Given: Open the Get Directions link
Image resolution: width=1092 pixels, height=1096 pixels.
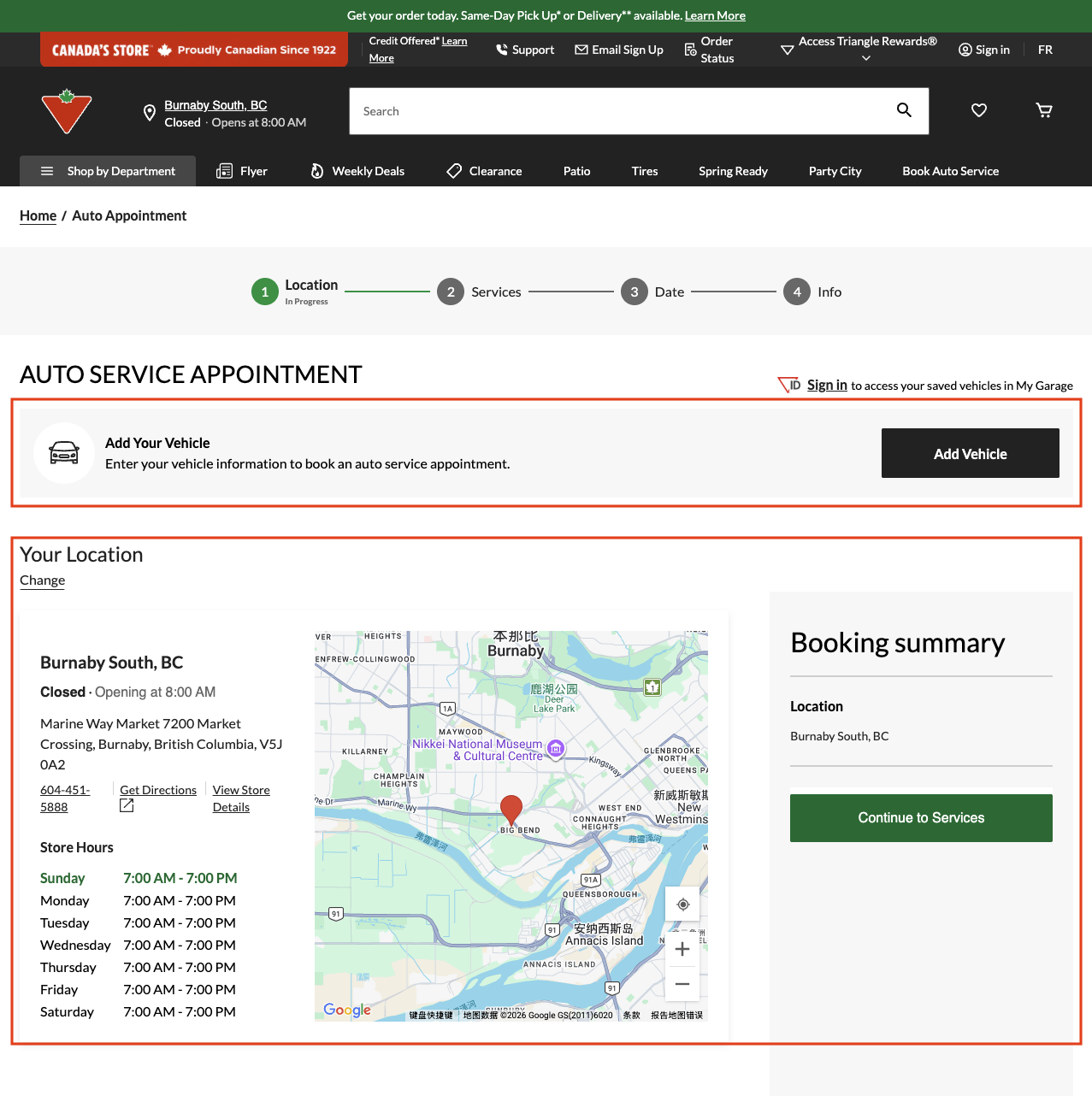Looking at the screenshot, I should point(158,790).
